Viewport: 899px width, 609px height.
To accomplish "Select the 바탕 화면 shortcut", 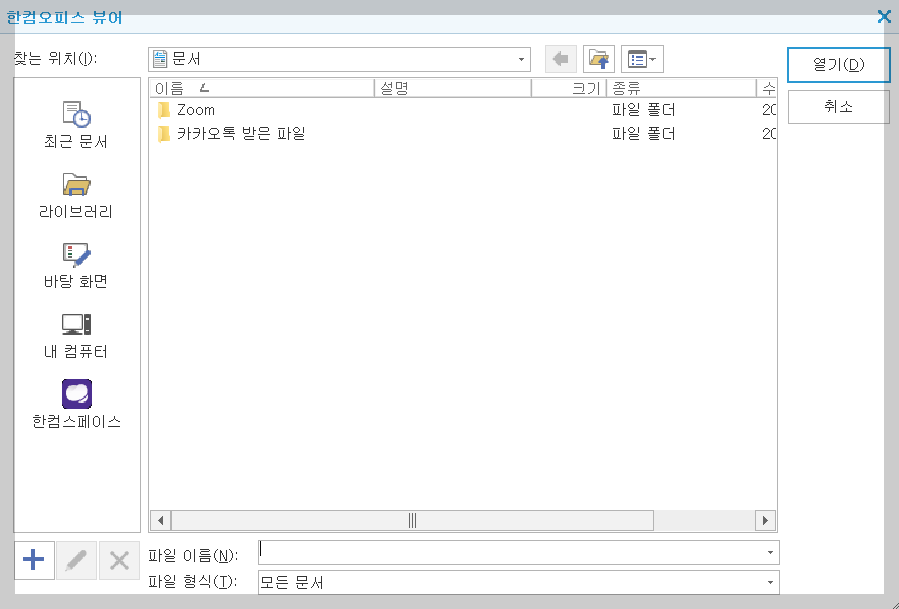I will (76, 266).
